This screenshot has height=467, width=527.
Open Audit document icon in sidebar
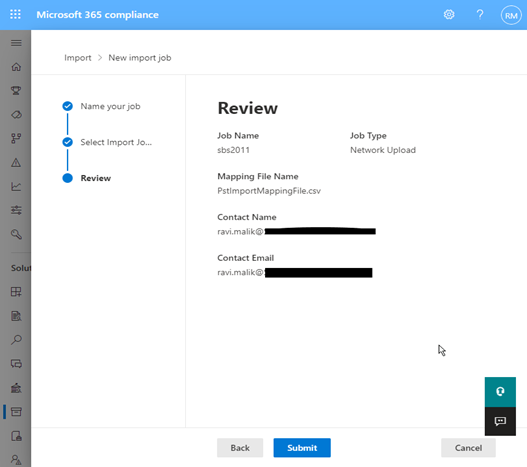pos(16,316)
